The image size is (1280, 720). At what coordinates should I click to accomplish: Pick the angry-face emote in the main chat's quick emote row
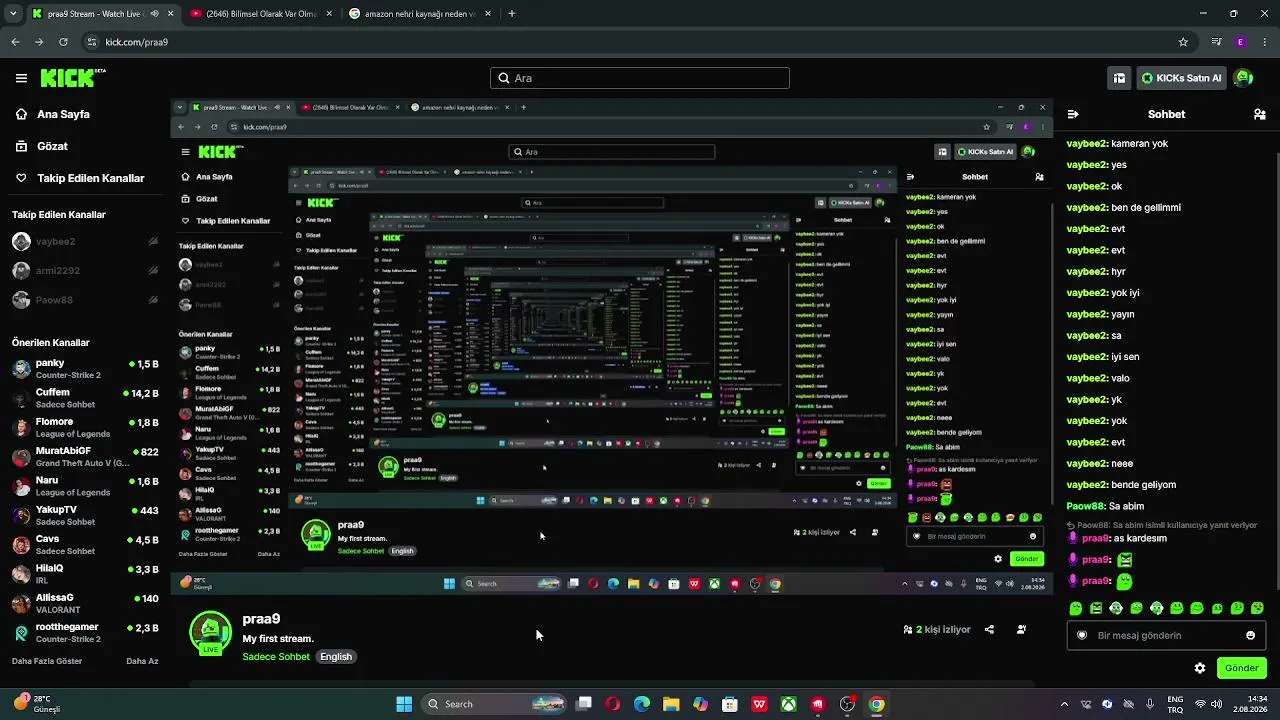click(1096, 608)
